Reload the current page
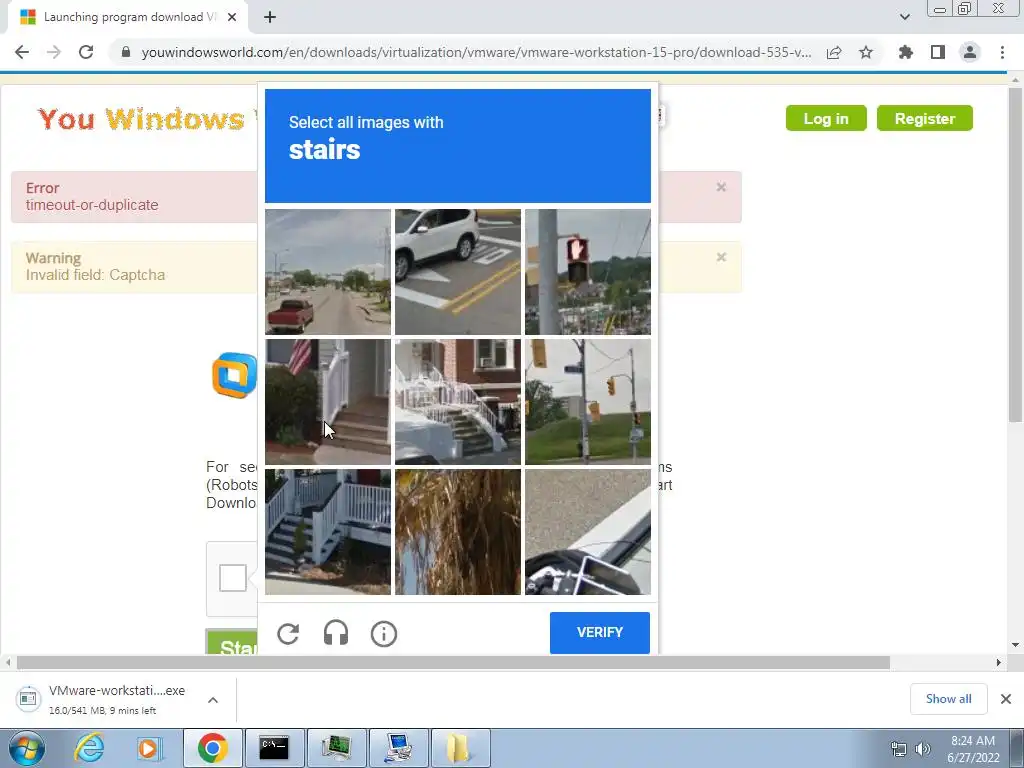Screen dimensions: 1024x768 click(x=86, y=52)
